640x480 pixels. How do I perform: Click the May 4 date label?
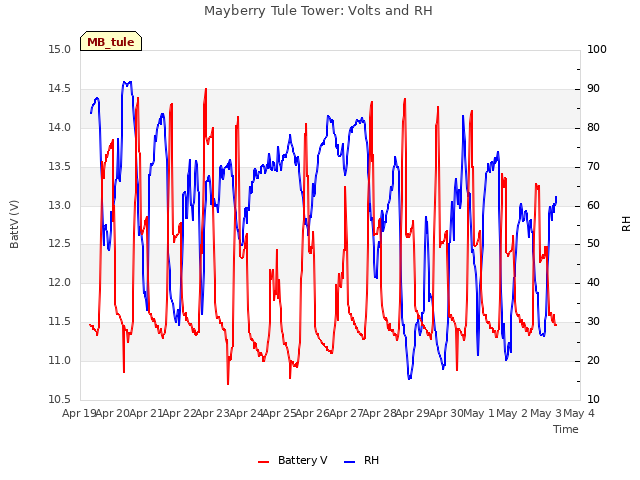579,414
